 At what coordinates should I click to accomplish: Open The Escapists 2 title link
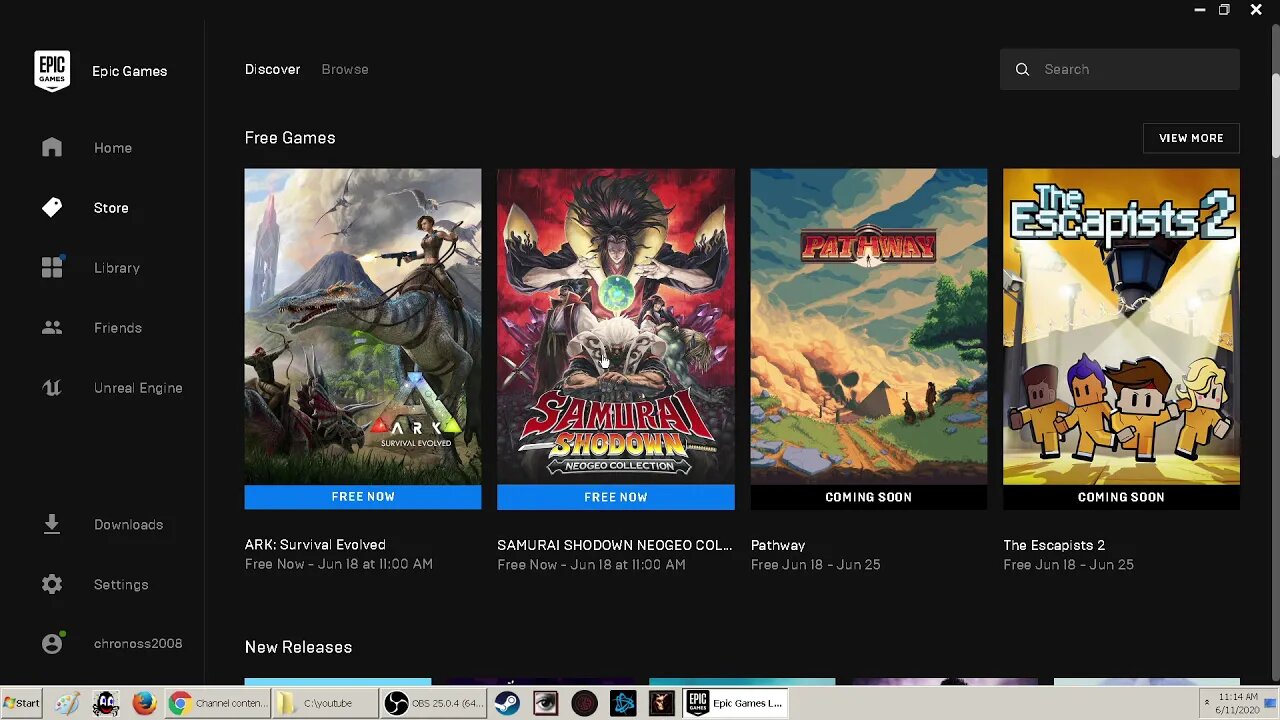click(1054, 545)
